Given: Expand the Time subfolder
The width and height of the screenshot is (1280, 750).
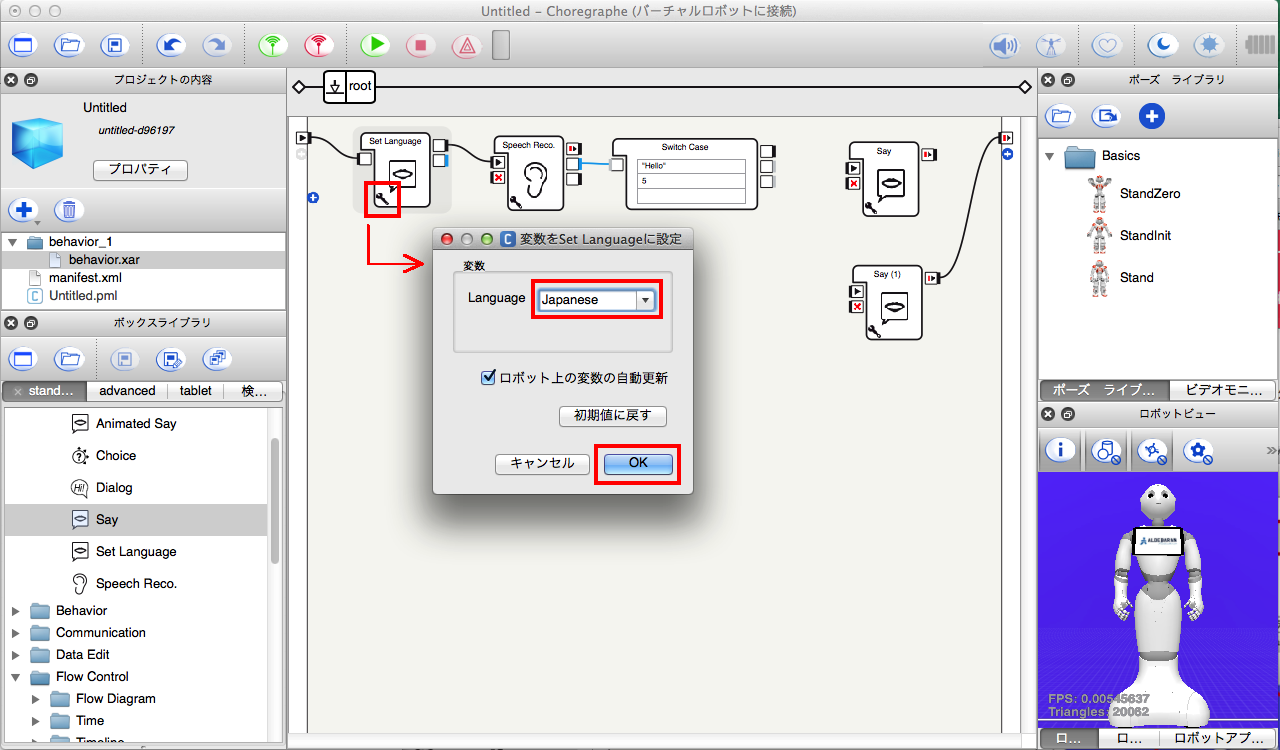Looking at the screenshot, I should (37, 721).
